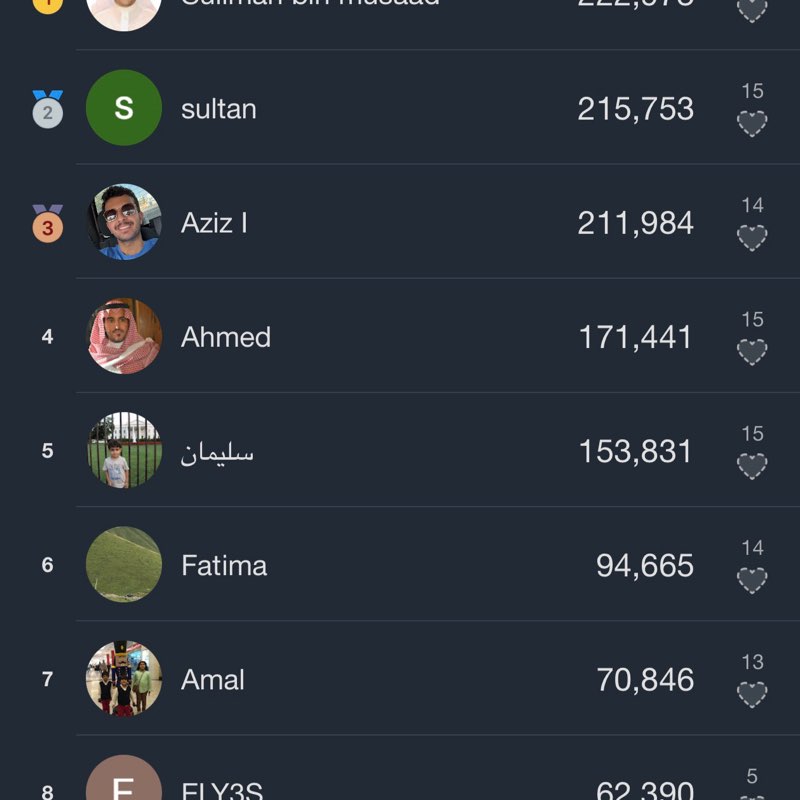Open Aziz I's profile photo

tap(124, 222)
